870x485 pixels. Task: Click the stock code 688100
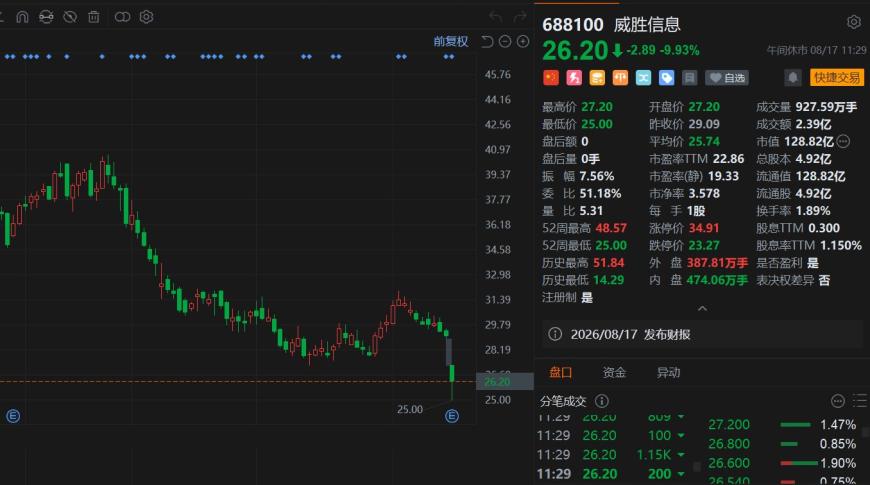click(573, 24)
